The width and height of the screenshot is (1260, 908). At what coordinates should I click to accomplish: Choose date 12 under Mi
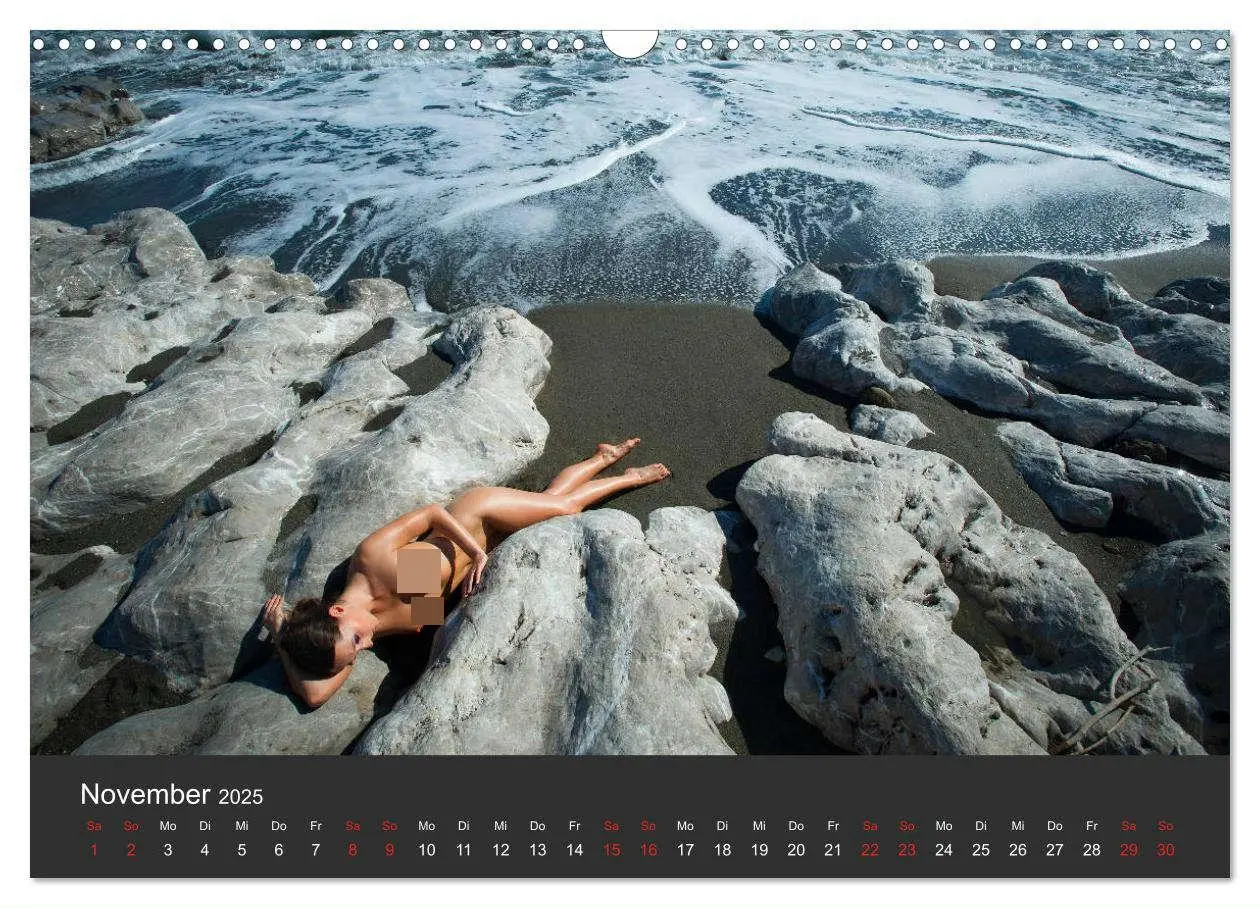(501, 850)
